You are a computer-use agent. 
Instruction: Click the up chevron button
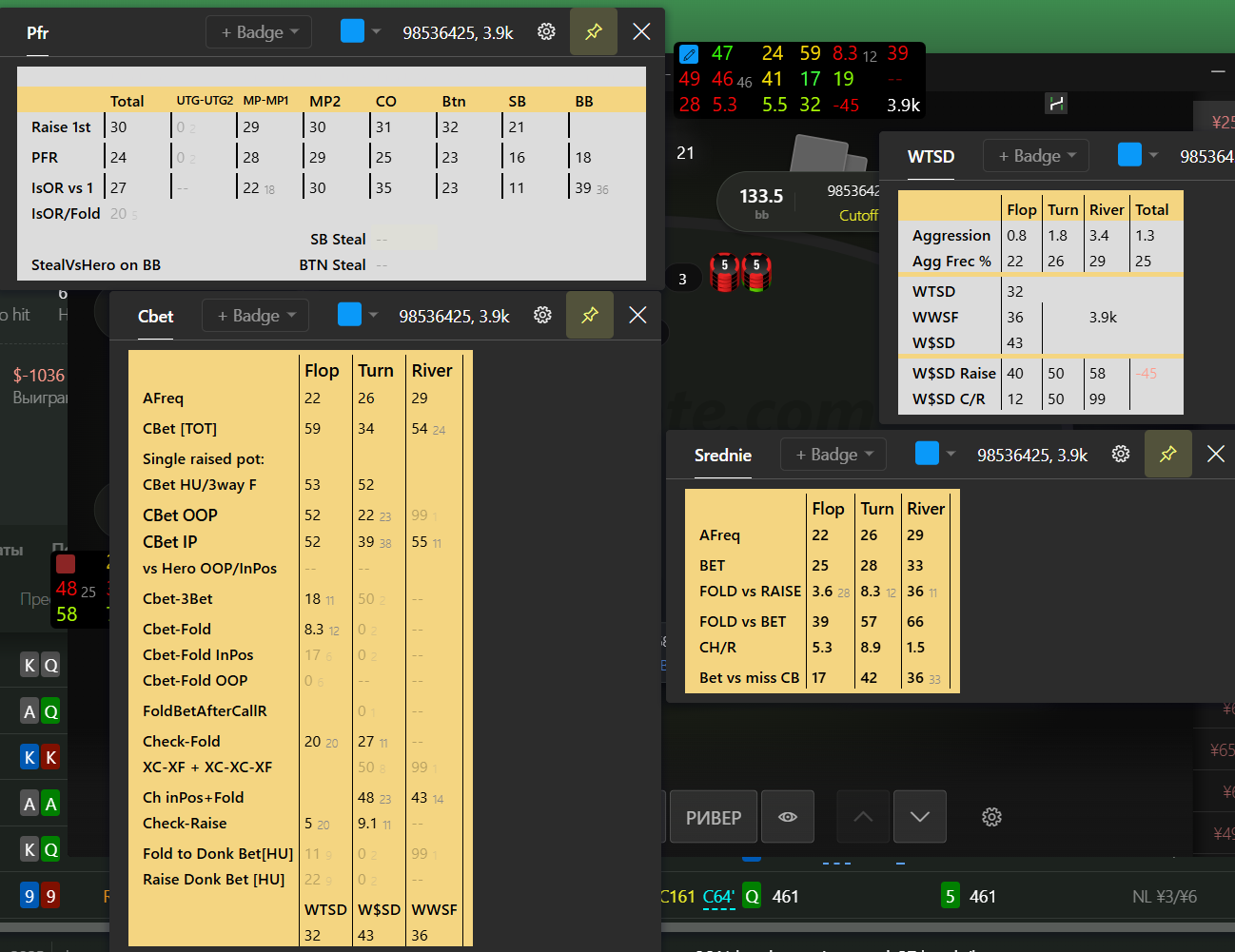click(863, 817)
